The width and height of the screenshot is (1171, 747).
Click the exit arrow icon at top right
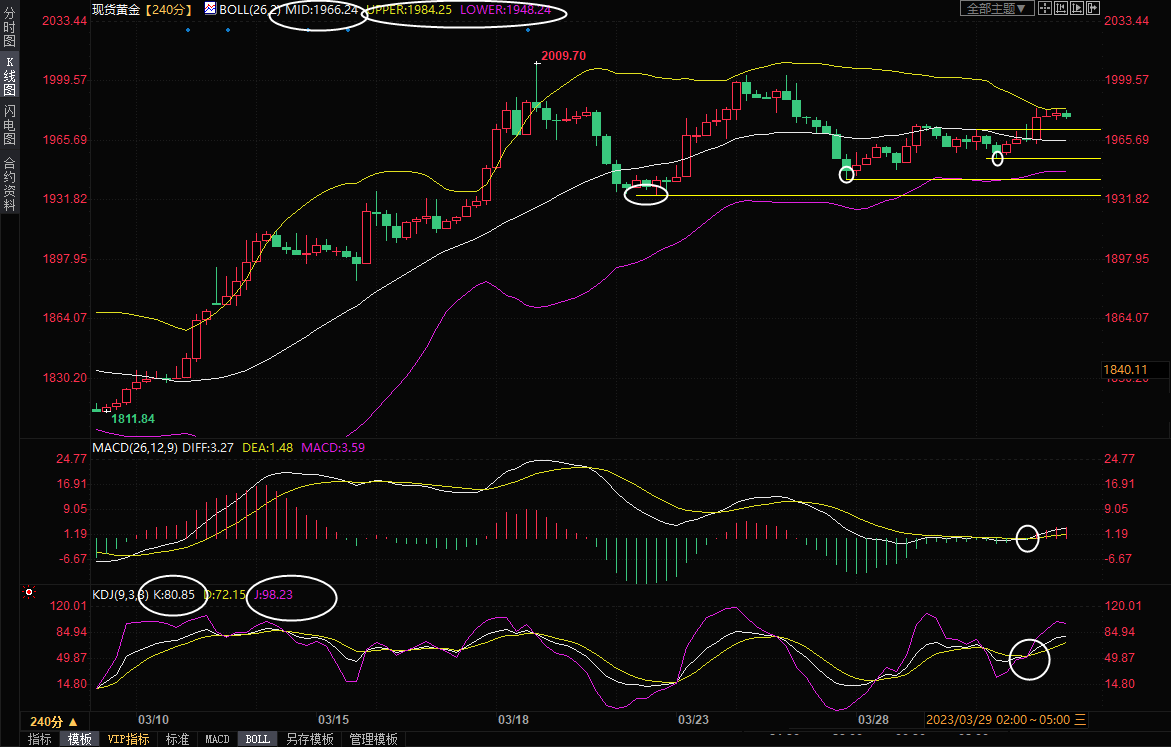tap(1093, 8)
